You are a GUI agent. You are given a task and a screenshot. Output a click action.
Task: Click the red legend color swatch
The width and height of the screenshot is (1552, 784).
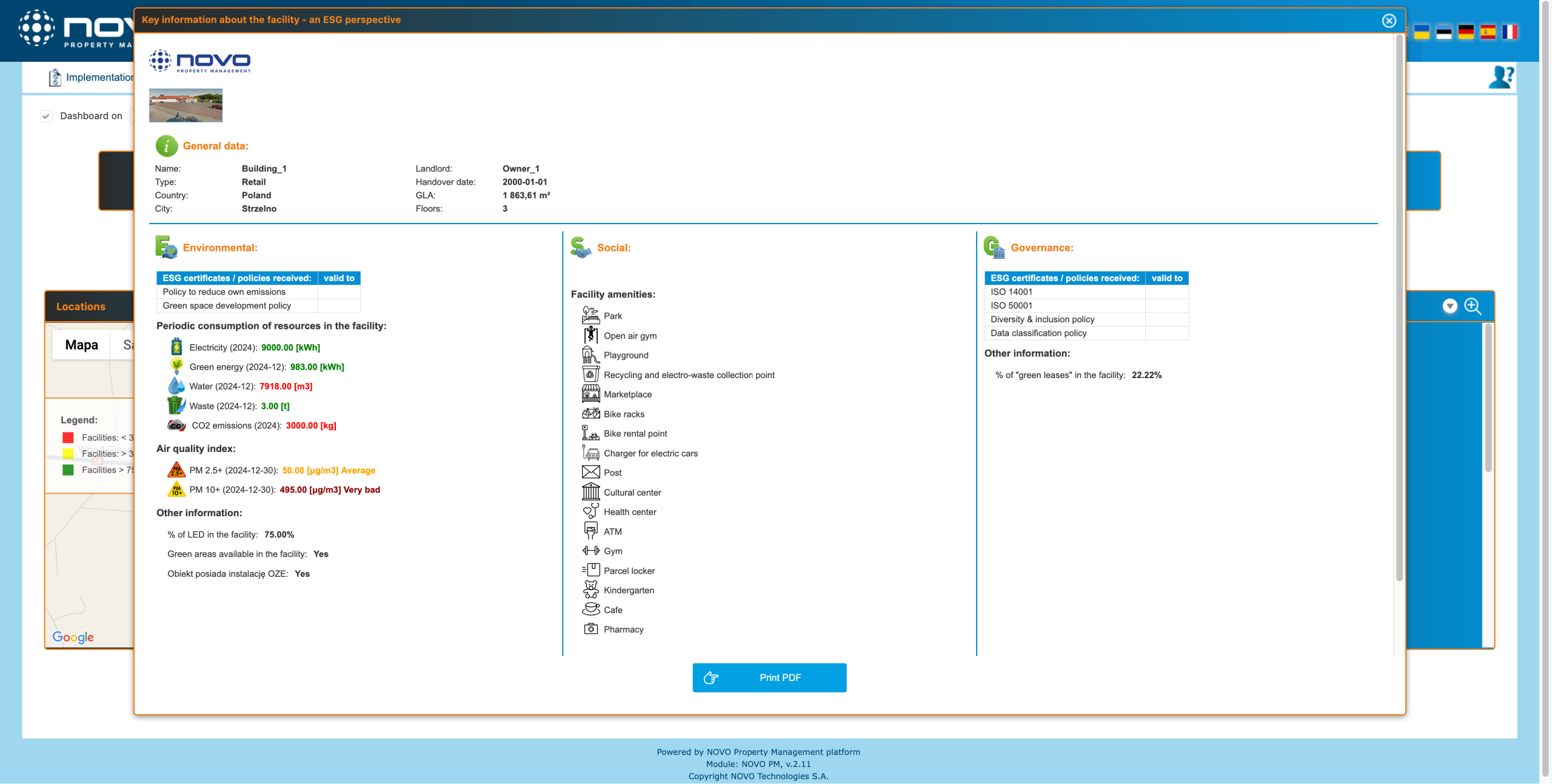coord(68,437)
